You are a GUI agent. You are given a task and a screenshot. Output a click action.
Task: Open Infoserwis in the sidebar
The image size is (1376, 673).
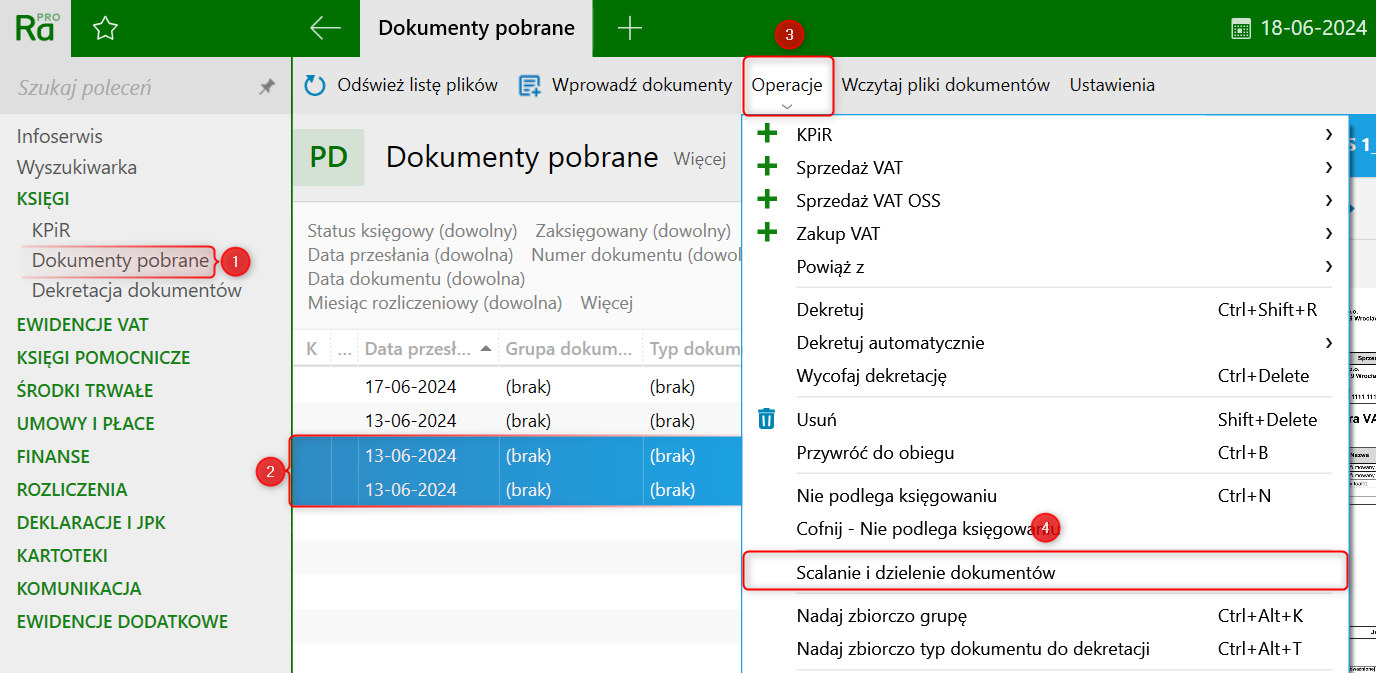[x=60, y=136]
